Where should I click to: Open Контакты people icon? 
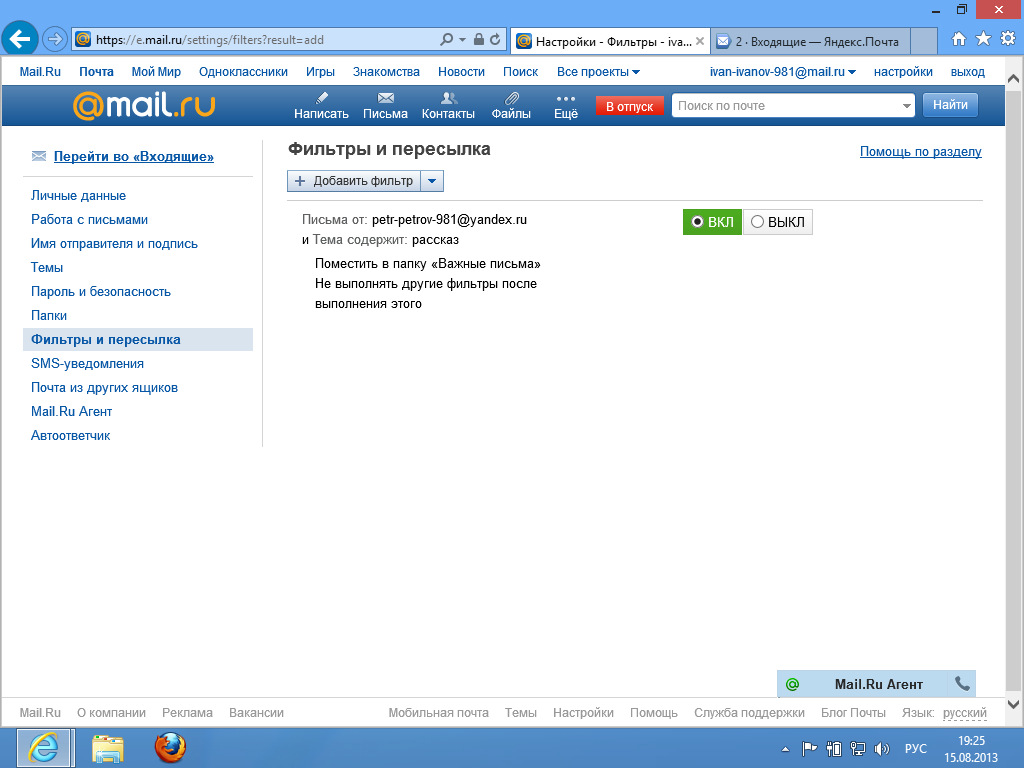(449, 98)
